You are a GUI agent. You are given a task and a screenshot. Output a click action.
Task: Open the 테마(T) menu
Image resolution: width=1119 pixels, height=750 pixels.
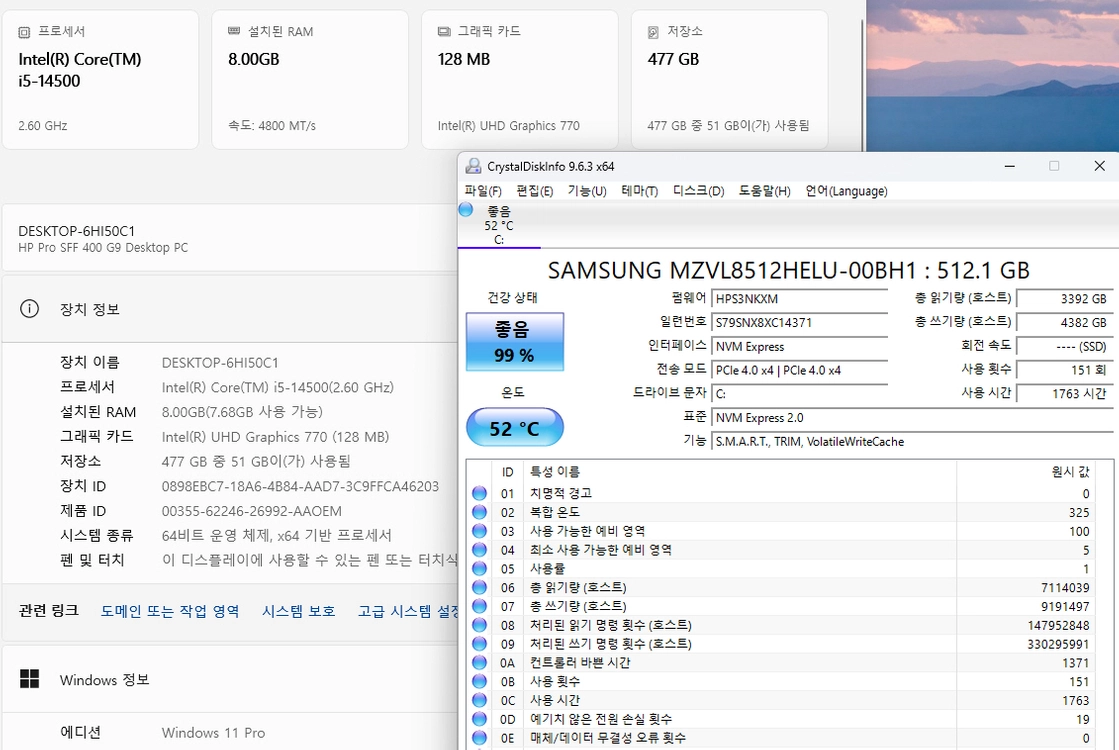(639, 191)
